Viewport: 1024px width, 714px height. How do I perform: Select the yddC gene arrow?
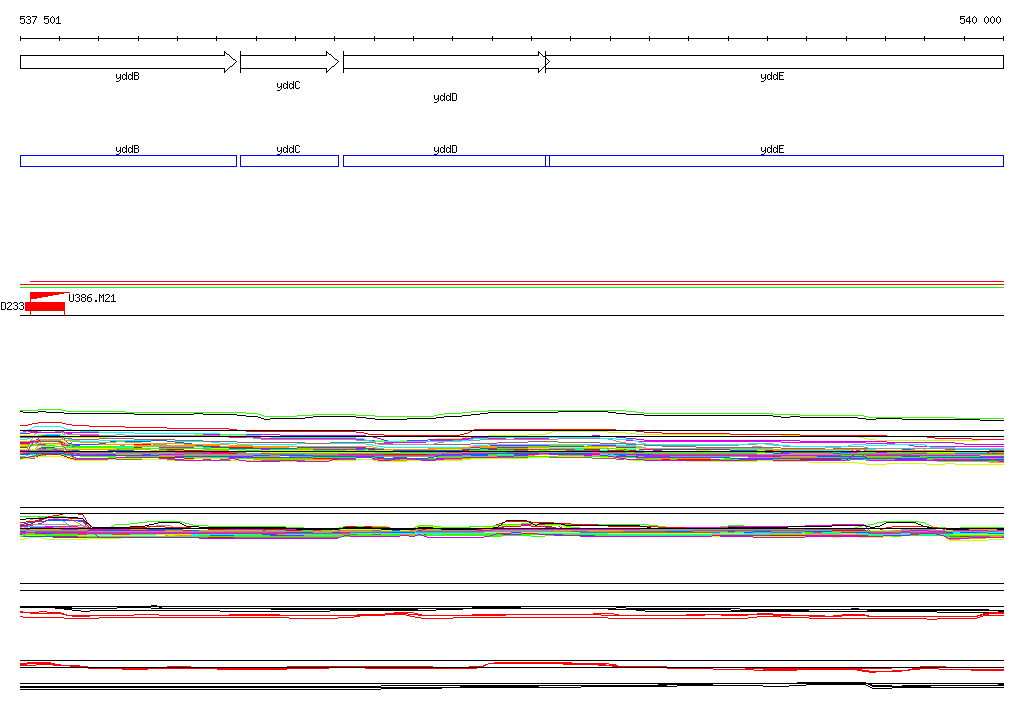(x=290, y=62)
